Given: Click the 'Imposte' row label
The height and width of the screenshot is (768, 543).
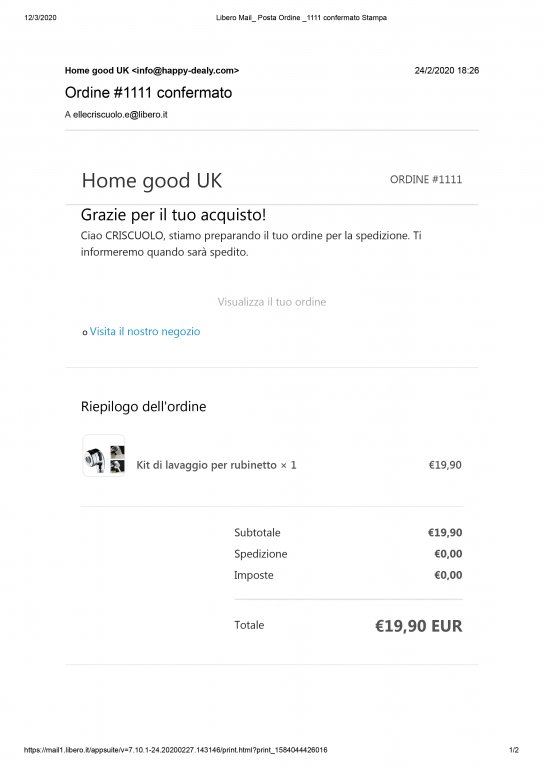Looking at the screenshot, I should (x=254, y=576).
